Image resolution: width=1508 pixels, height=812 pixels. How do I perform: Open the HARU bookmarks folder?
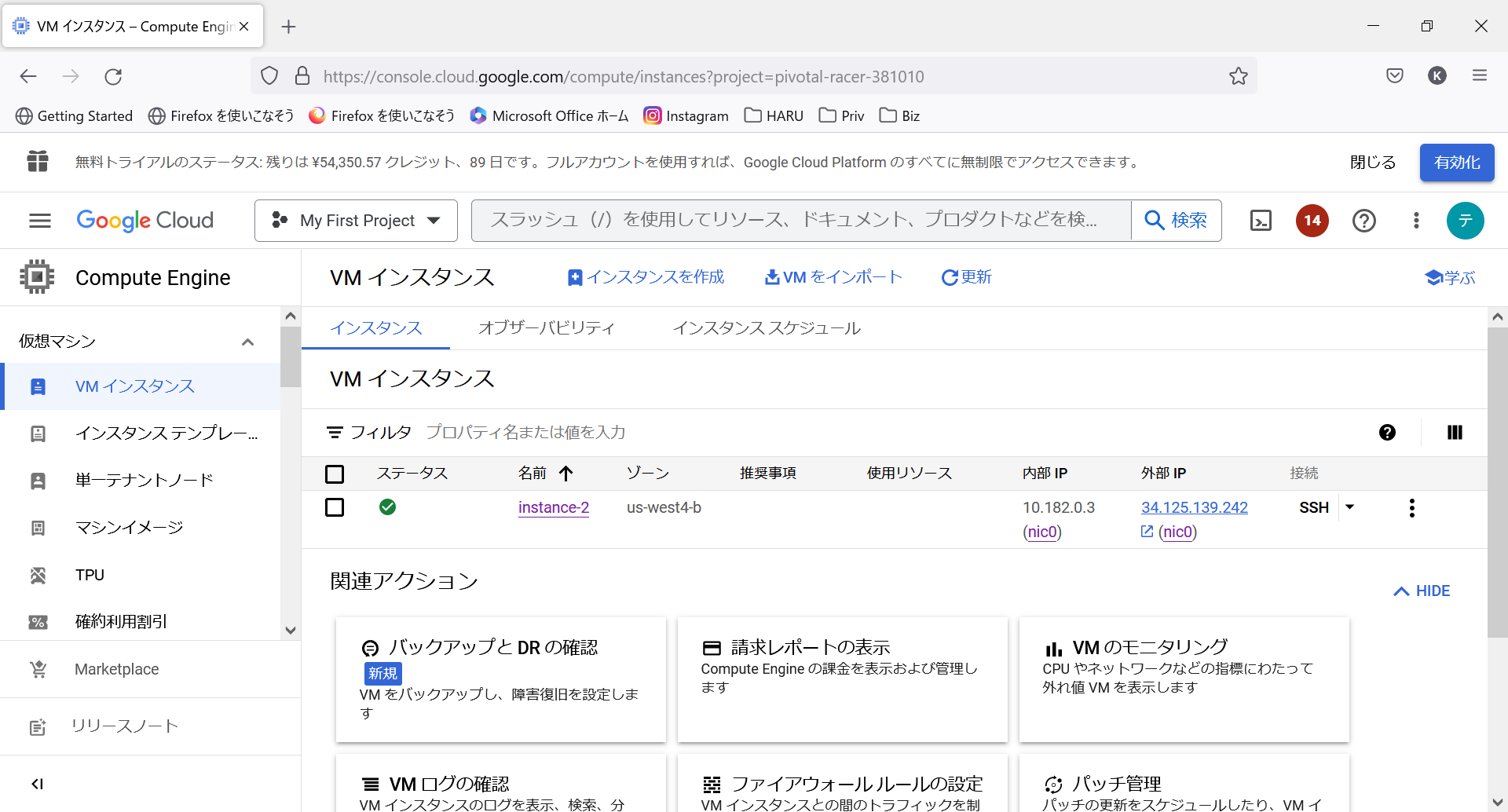[x=774, y=116]
